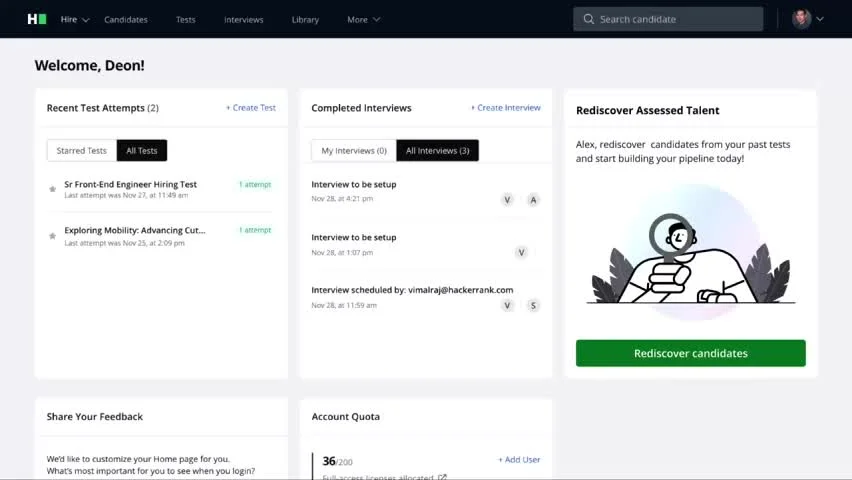Open Sr Front-End Engineer Hiring Test
This screenshot has height=480, width=852.
tap(130, 184)
